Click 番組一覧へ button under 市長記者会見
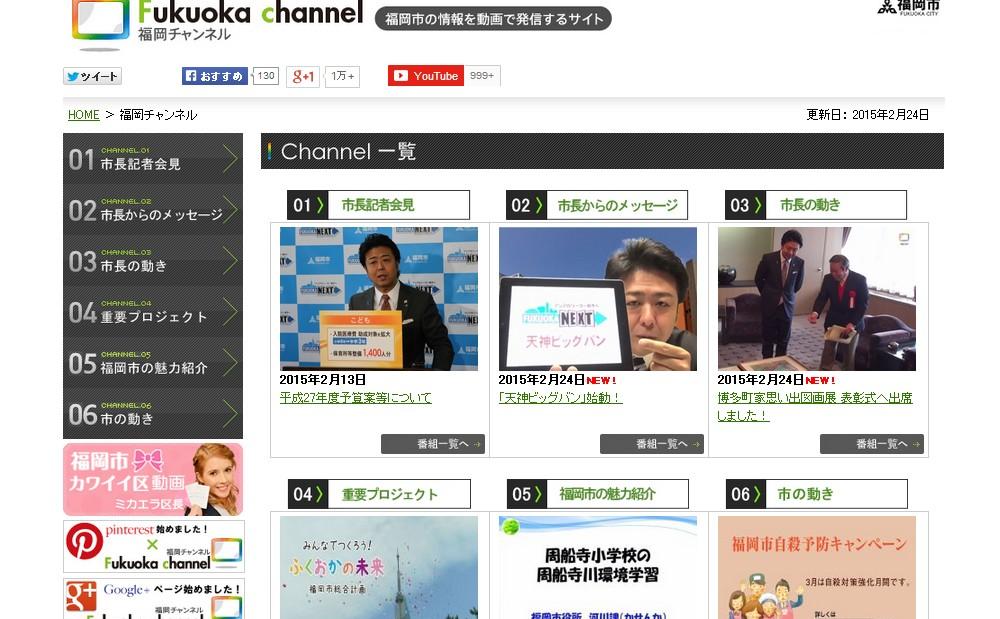 (433, 444)
